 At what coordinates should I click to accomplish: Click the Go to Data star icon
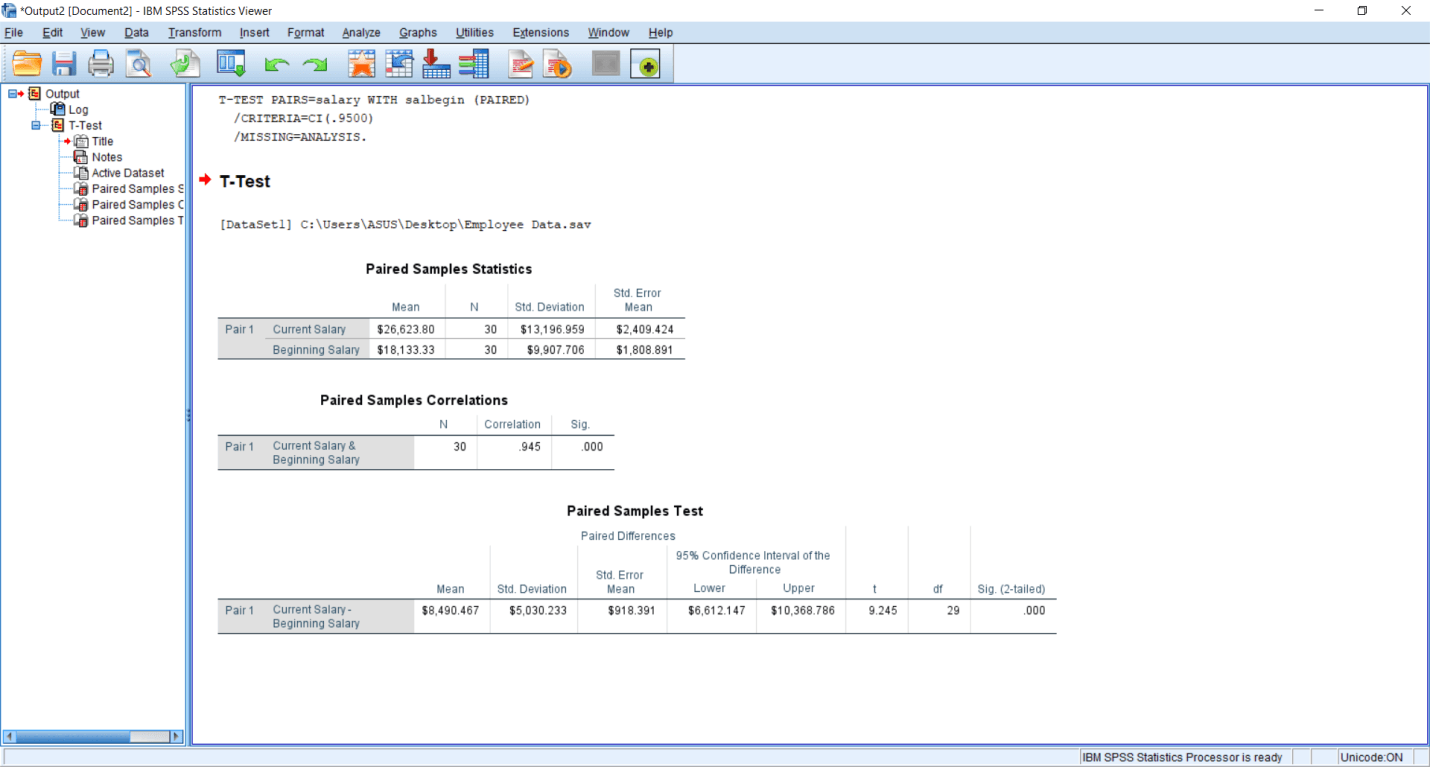pyautogui.click(x=361, y=65)
